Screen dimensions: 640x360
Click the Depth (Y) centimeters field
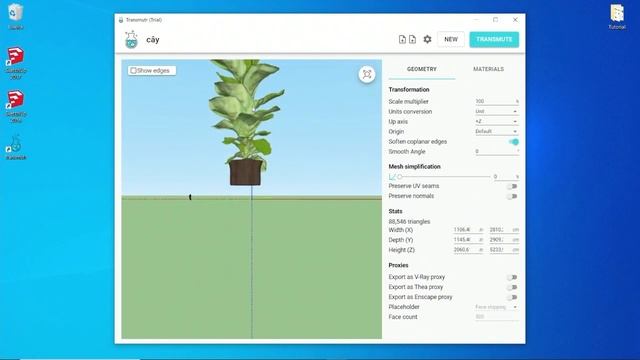tap(504, 240)
